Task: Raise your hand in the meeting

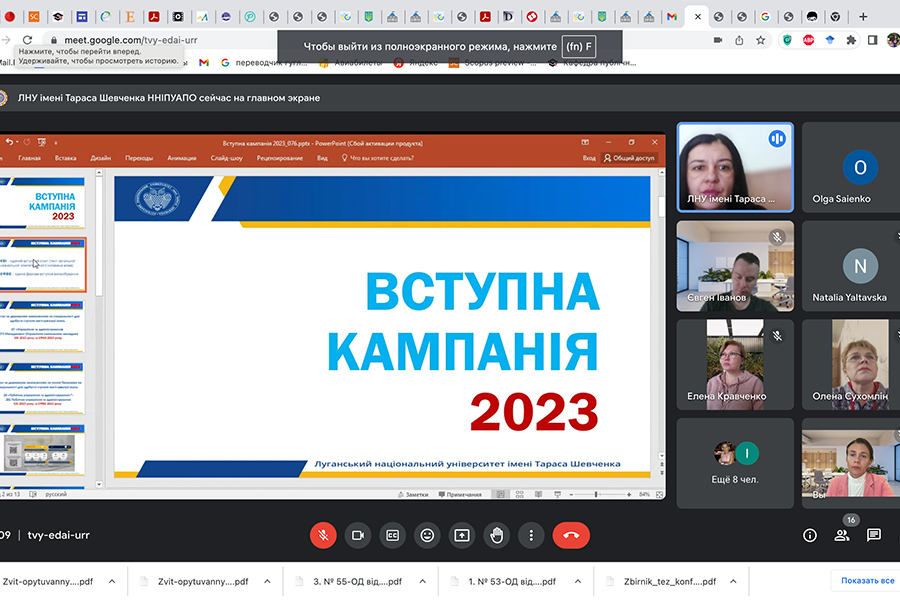Action: coord(496,535)
